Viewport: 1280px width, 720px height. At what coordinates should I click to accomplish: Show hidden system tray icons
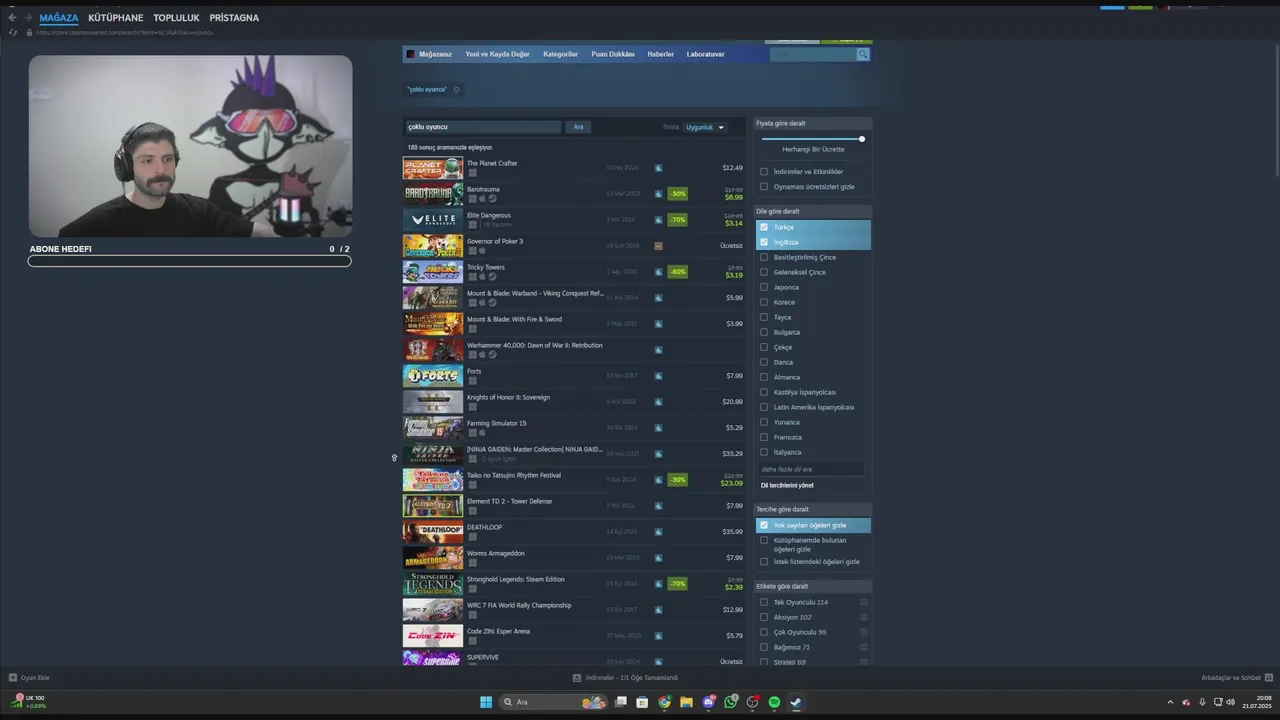[1170, 702]
